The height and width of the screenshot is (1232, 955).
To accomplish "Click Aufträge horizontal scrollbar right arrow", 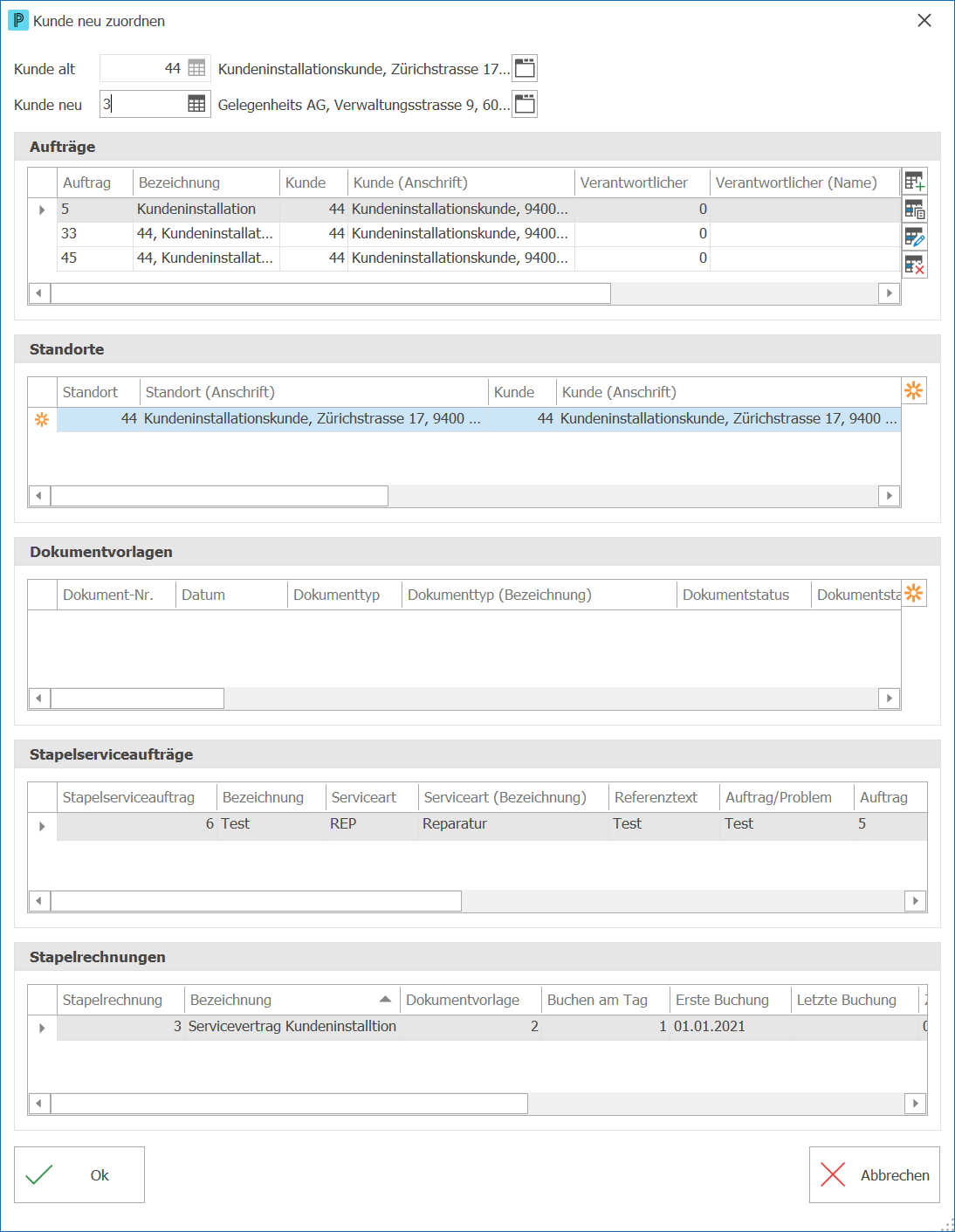I will 889,293.
